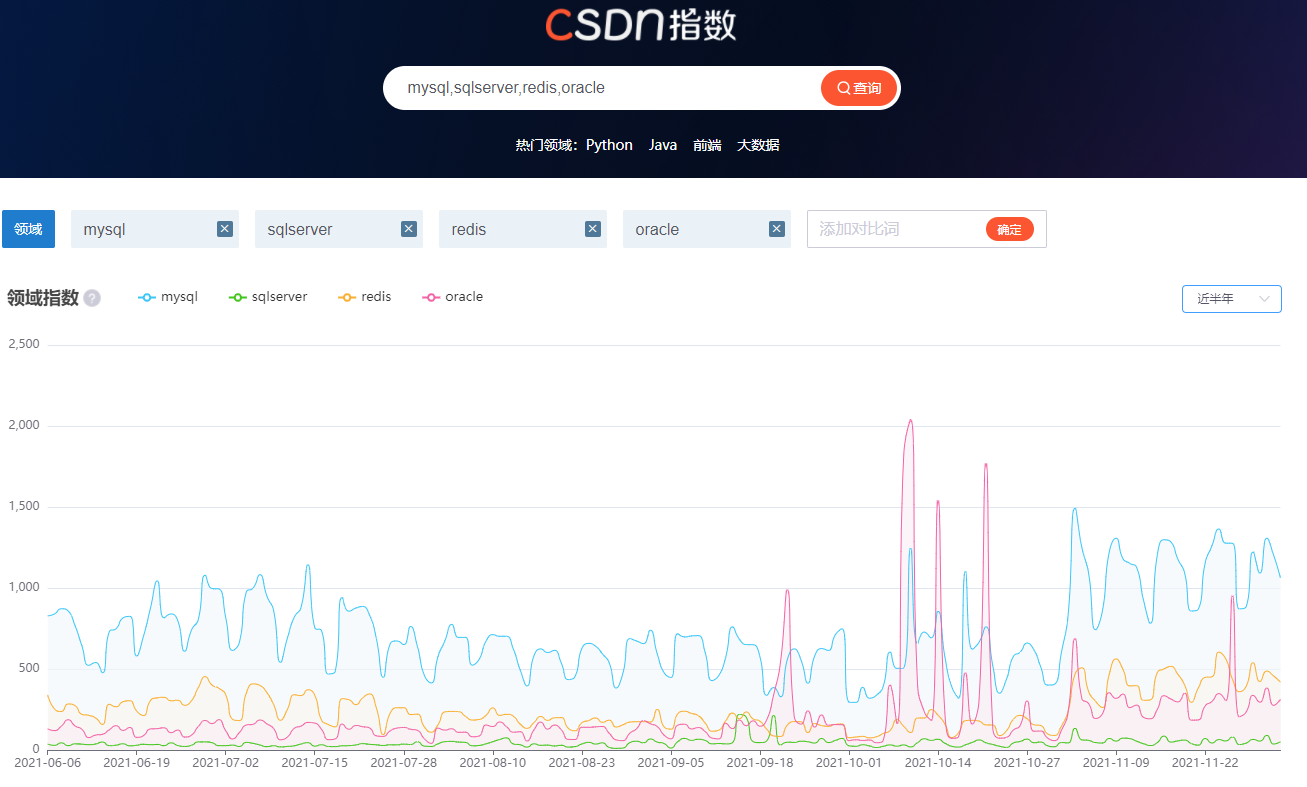1307x787 pixels.
Task: Remove the mysql keyword tag
Action: [225, 229]
